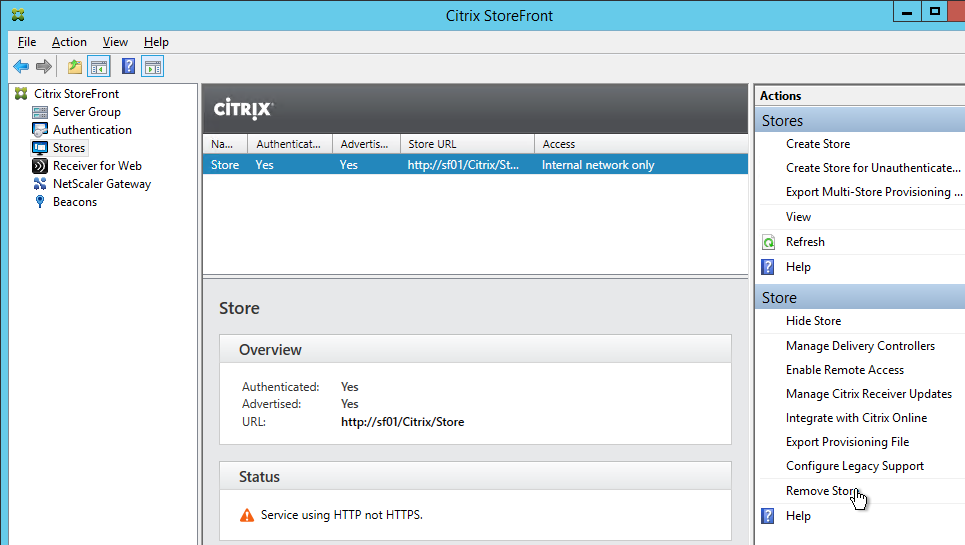Sort by the Store URL column header

pyautogui.click(x=468, y=144)
